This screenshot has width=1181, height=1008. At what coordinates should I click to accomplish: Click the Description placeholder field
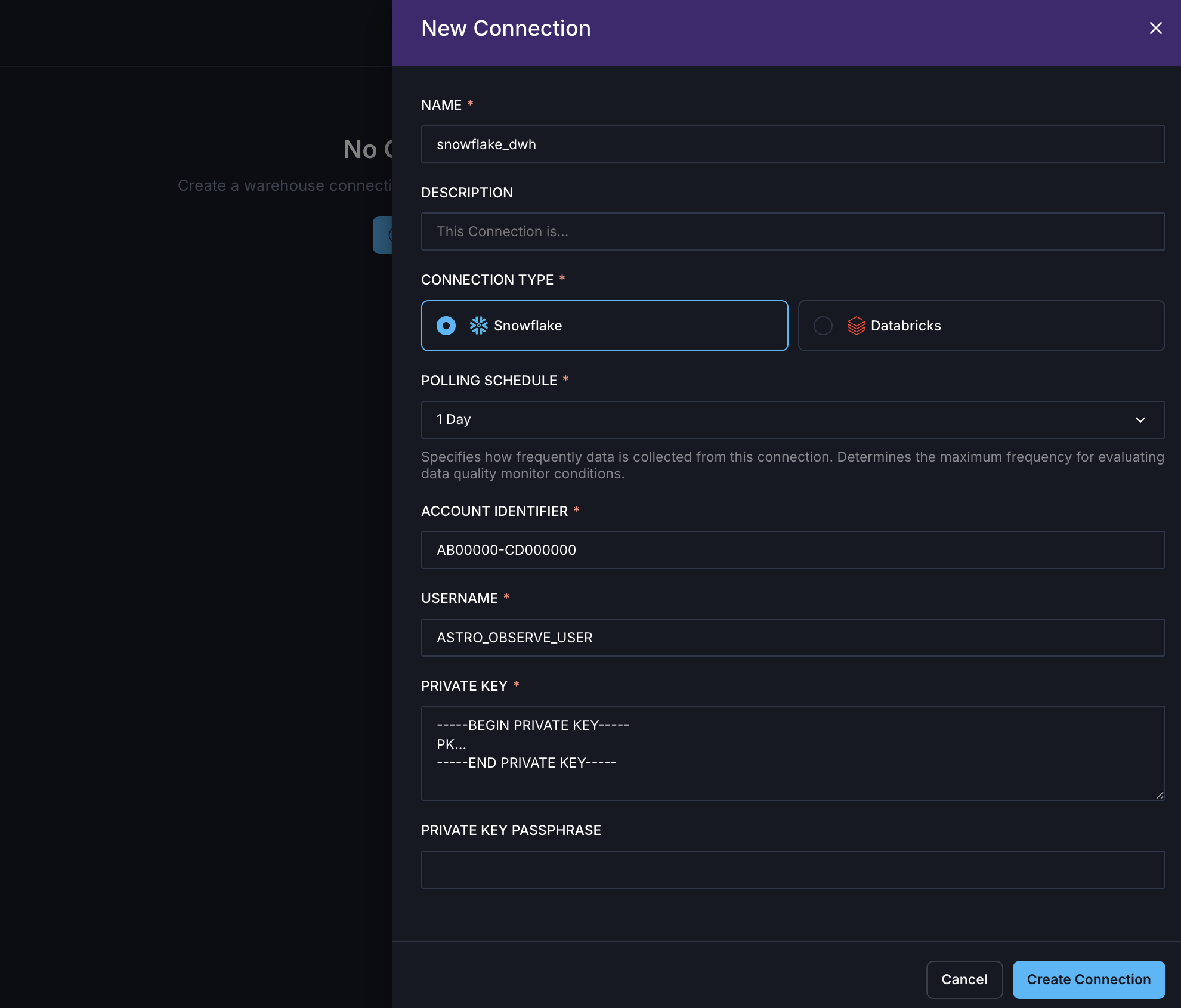[793, 231]
